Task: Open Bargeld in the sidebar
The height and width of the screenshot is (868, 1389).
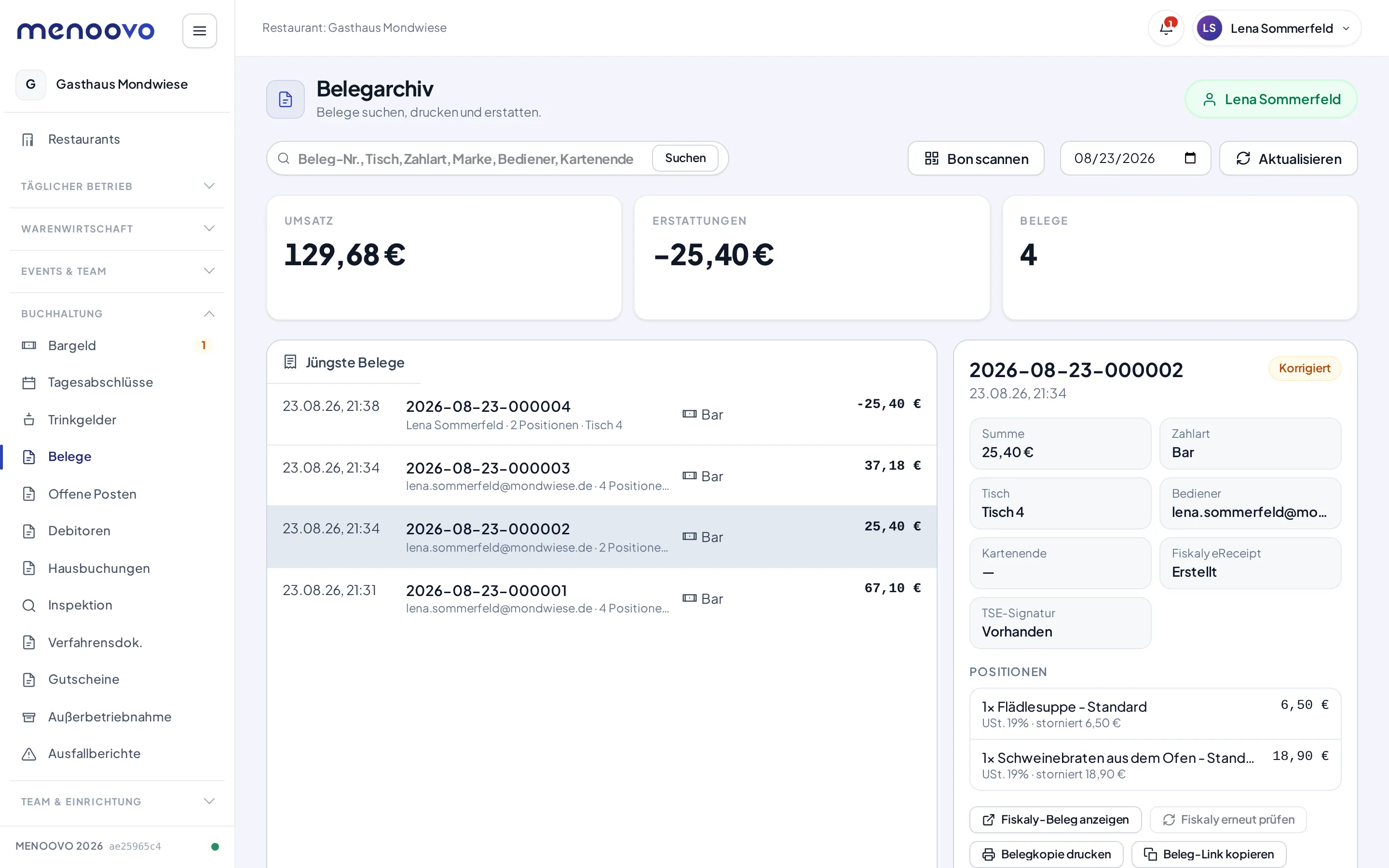Action: 117,345
